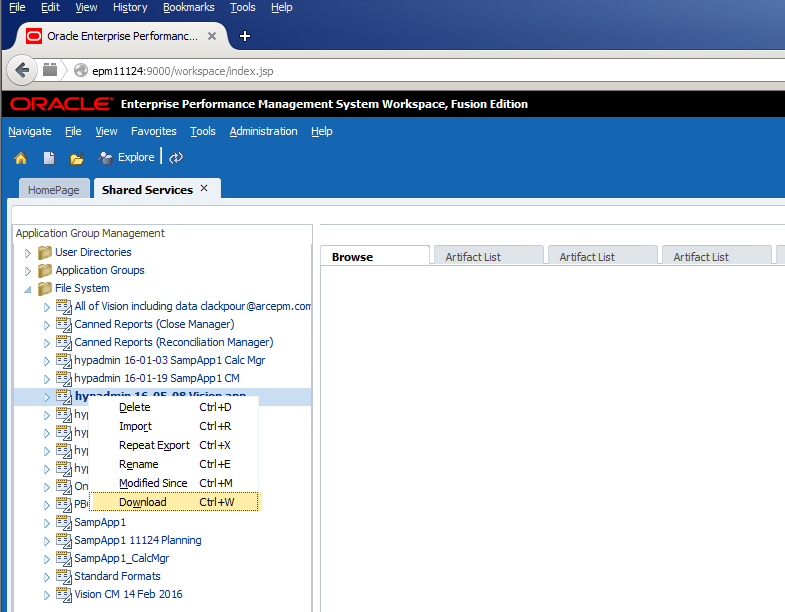Click the icon for All of Vision including data
785x612 pixels.
point(64,306)
